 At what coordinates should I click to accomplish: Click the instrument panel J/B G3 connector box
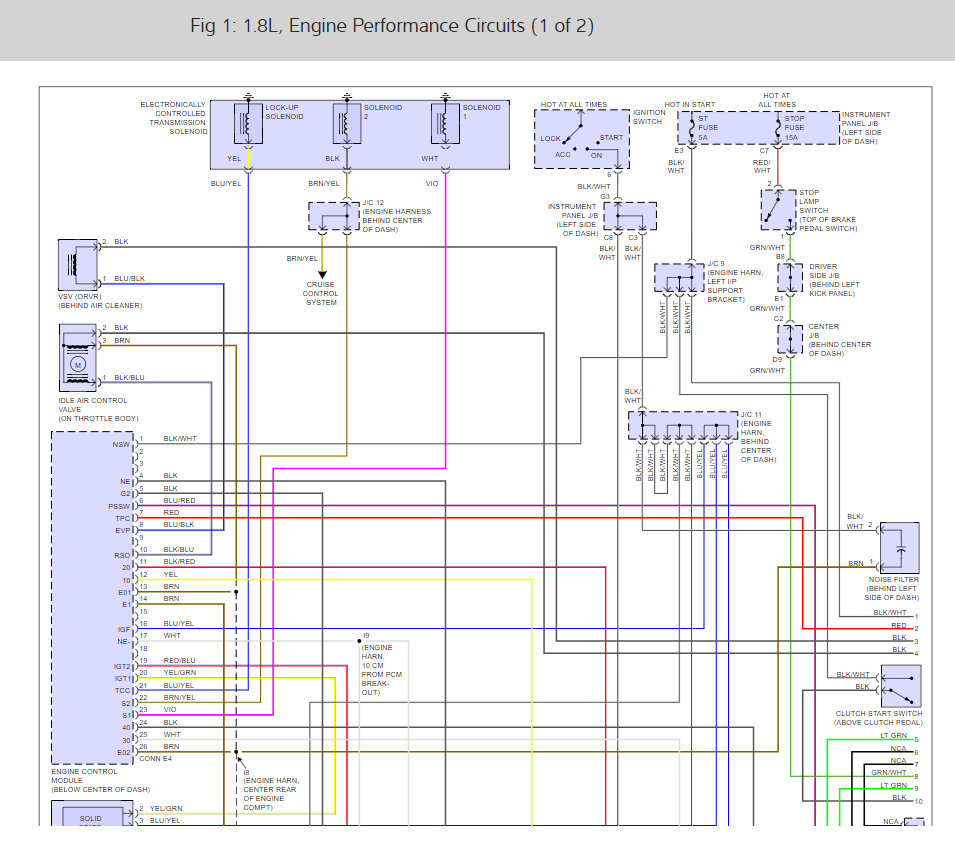[630, 216]
